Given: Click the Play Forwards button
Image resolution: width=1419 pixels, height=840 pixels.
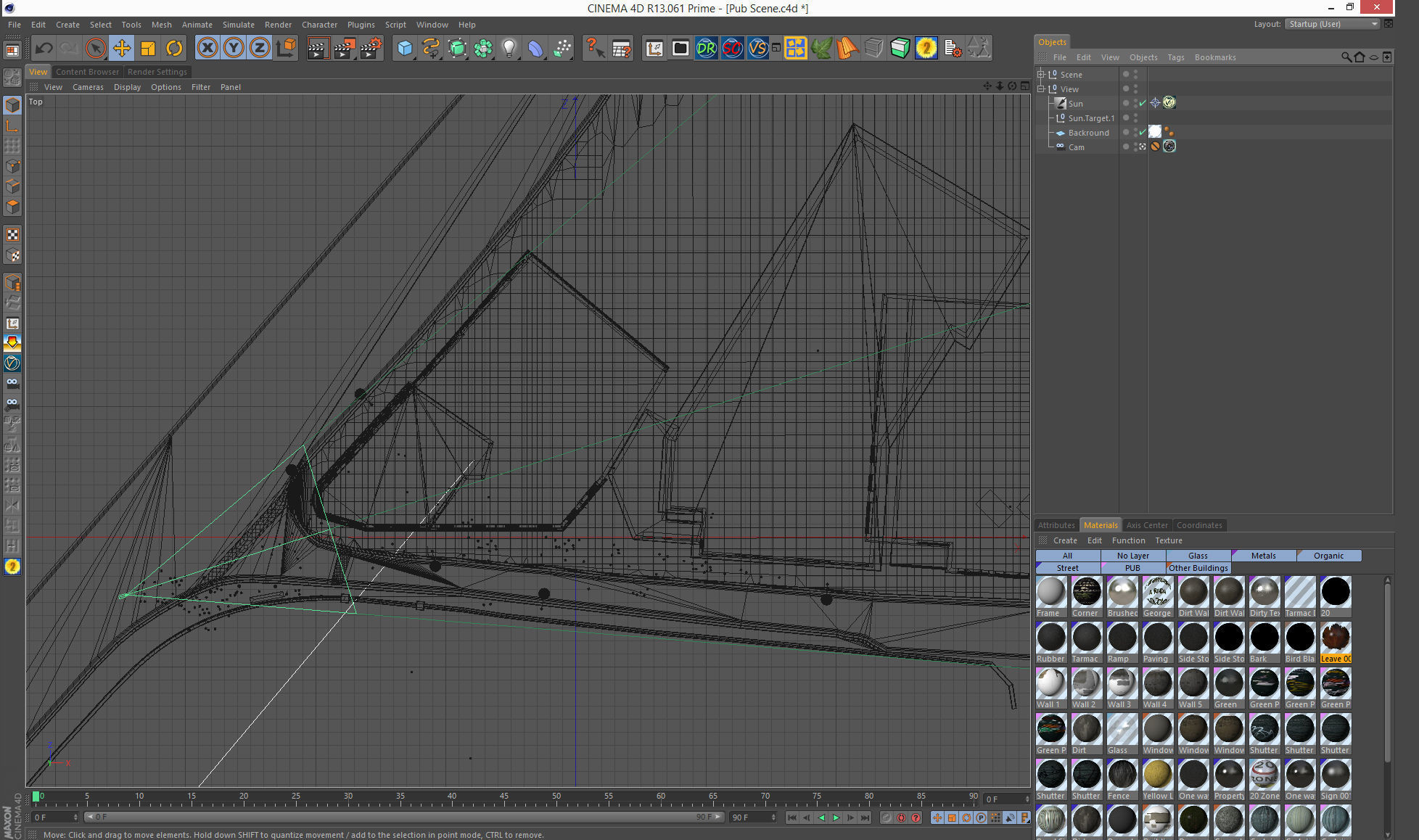Looking at the screenshot, I should [x=836, y=818].
